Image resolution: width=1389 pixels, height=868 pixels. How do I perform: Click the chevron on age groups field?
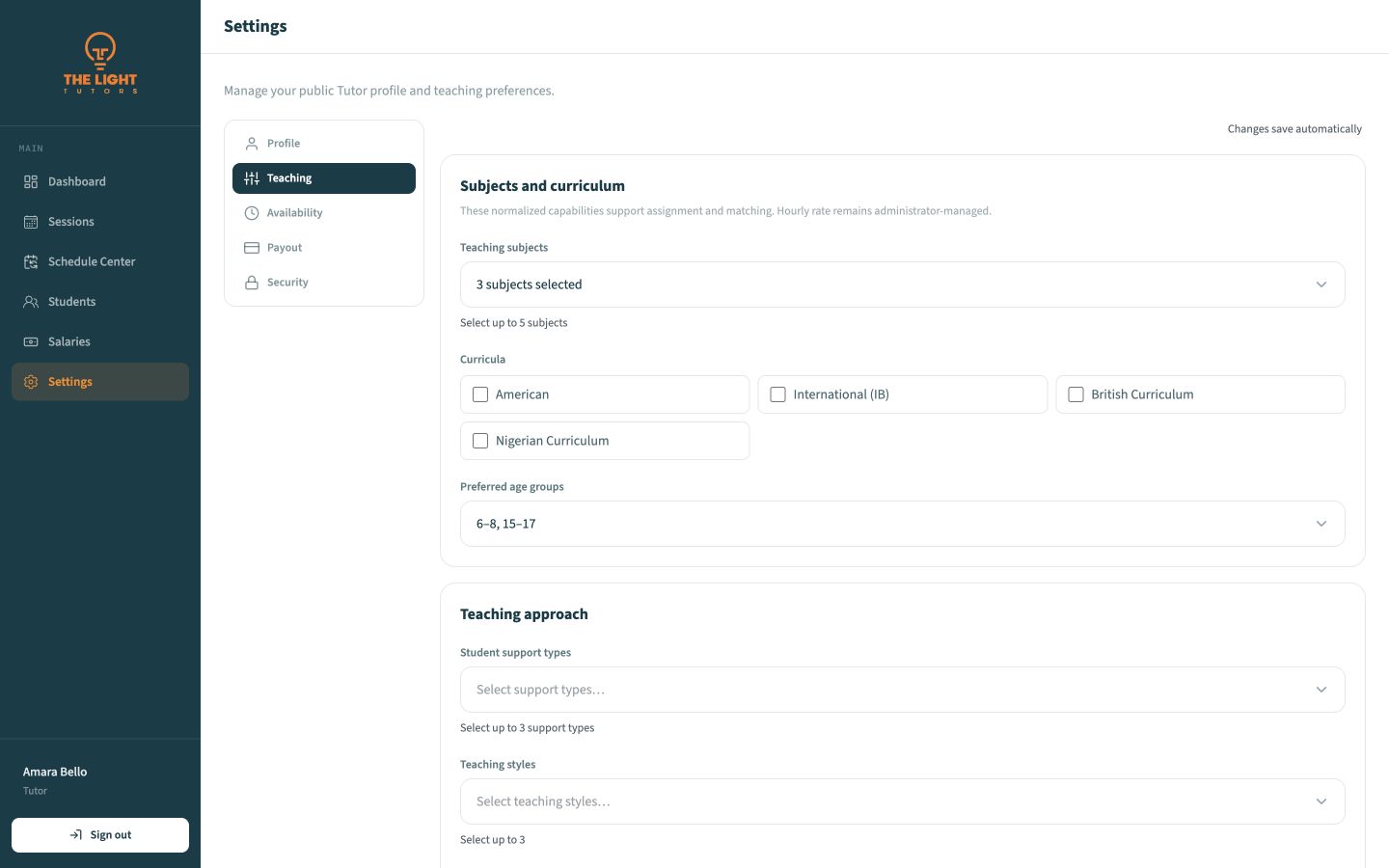tap(1321, 524)
